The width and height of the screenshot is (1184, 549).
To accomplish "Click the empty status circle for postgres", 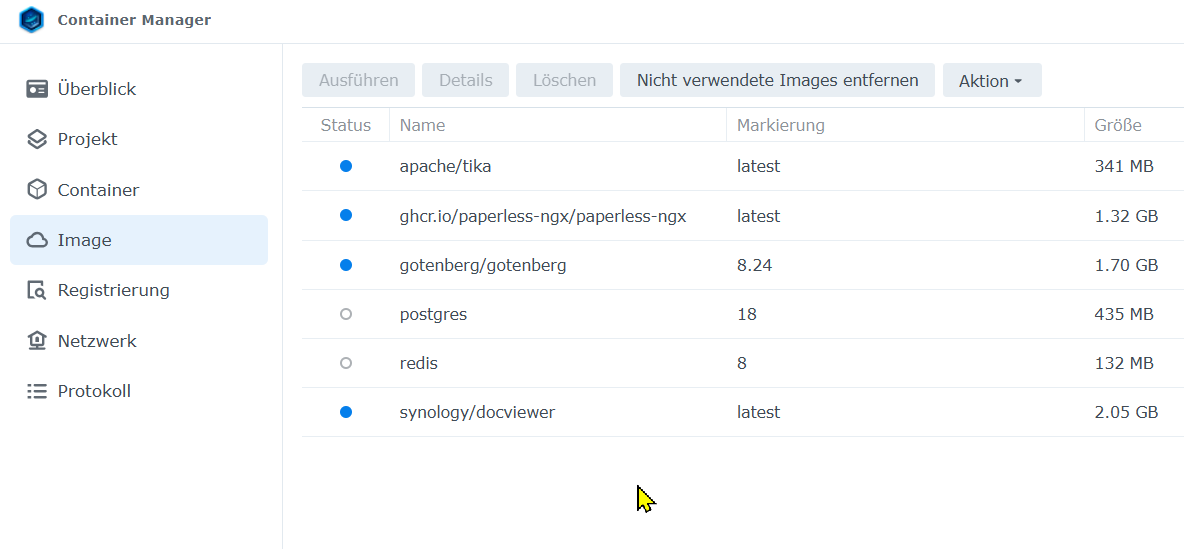I will click(x=346, y=314).
